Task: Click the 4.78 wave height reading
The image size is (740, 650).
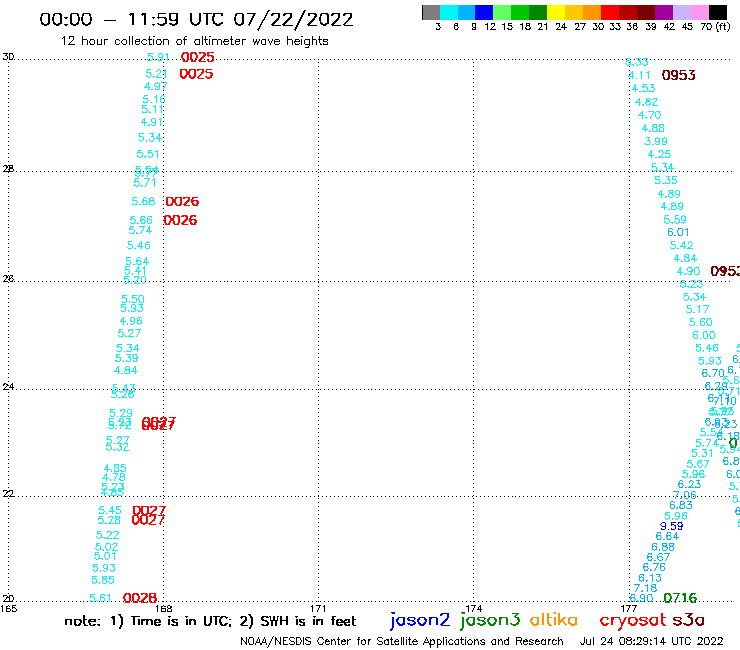Action: (x=114, y=477)
